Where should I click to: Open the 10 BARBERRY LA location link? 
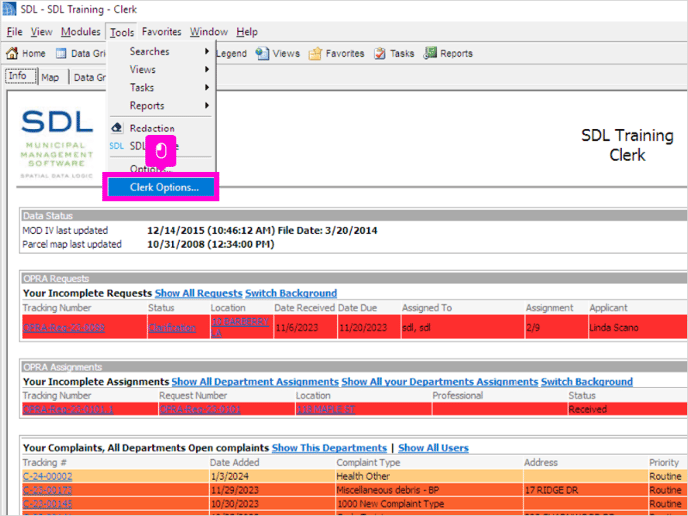pos(240,327)
